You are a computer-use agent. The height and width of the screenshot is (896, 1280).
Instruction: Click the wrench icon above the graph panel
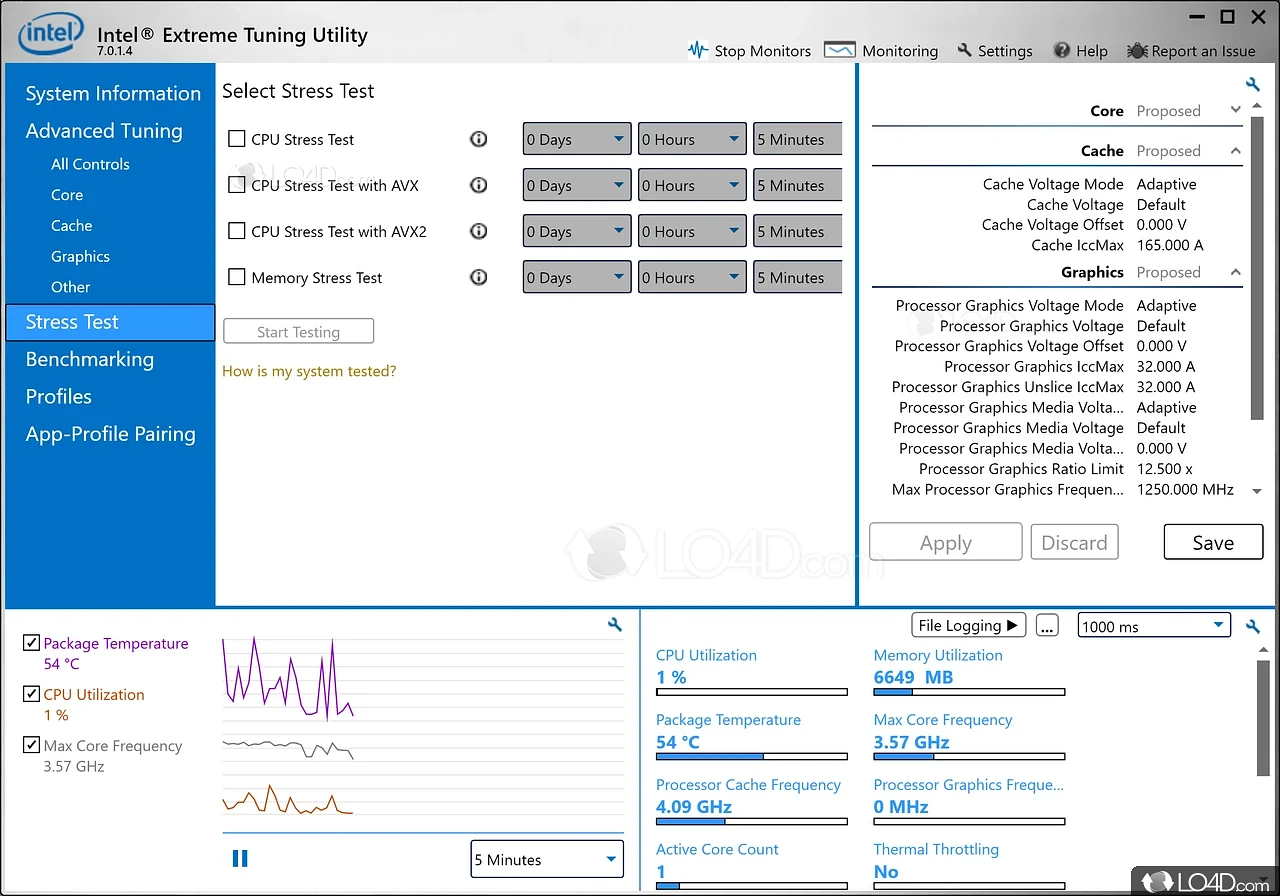click(x=614, y=623)
